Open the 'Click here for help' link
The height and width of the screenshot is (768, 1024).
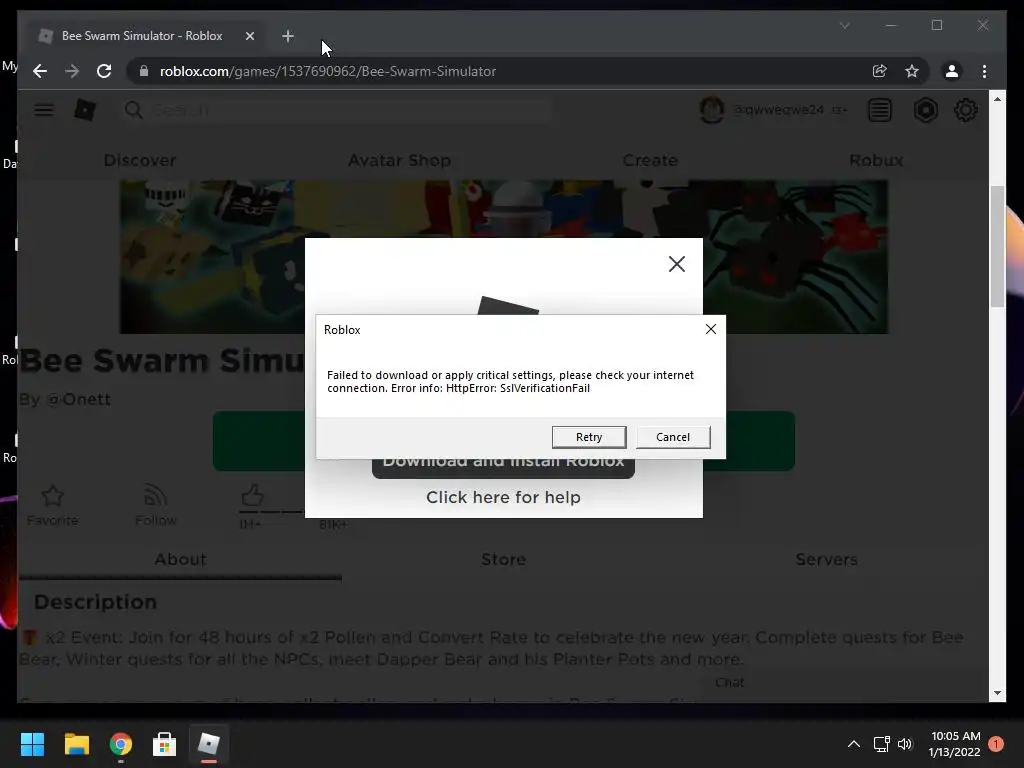pyautogui.click(x=503, y=497)
